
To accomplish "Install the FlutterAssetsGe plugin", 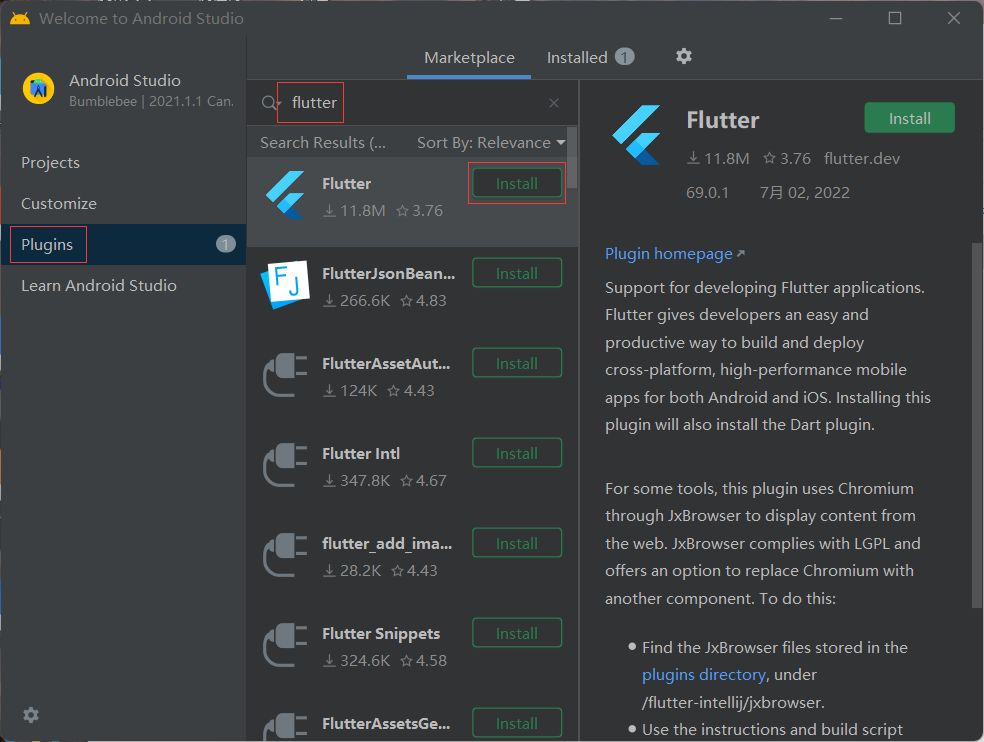I will [516, 723].
